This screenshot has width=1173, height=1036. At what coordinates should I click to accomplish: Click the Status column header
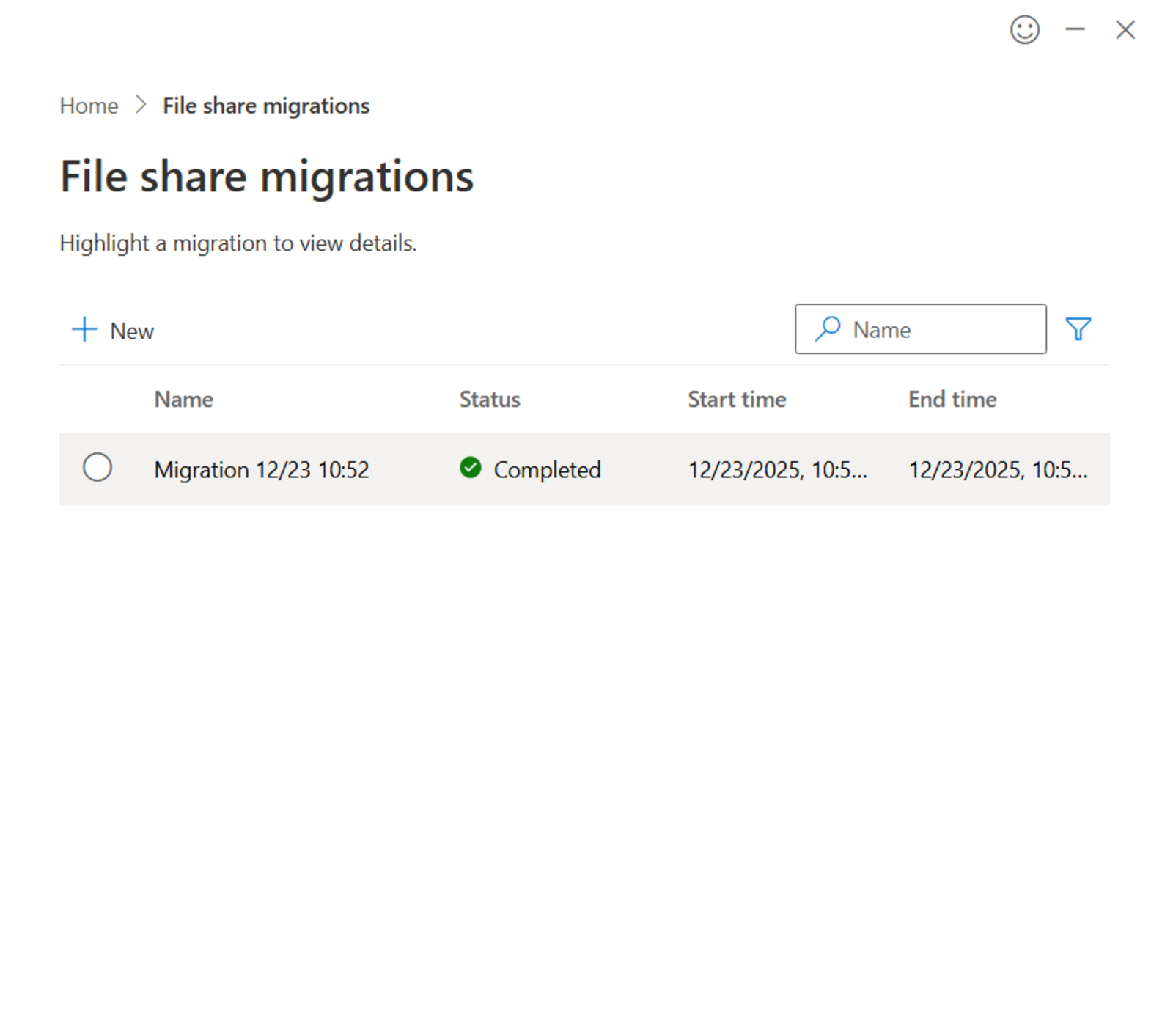point(489,399)
